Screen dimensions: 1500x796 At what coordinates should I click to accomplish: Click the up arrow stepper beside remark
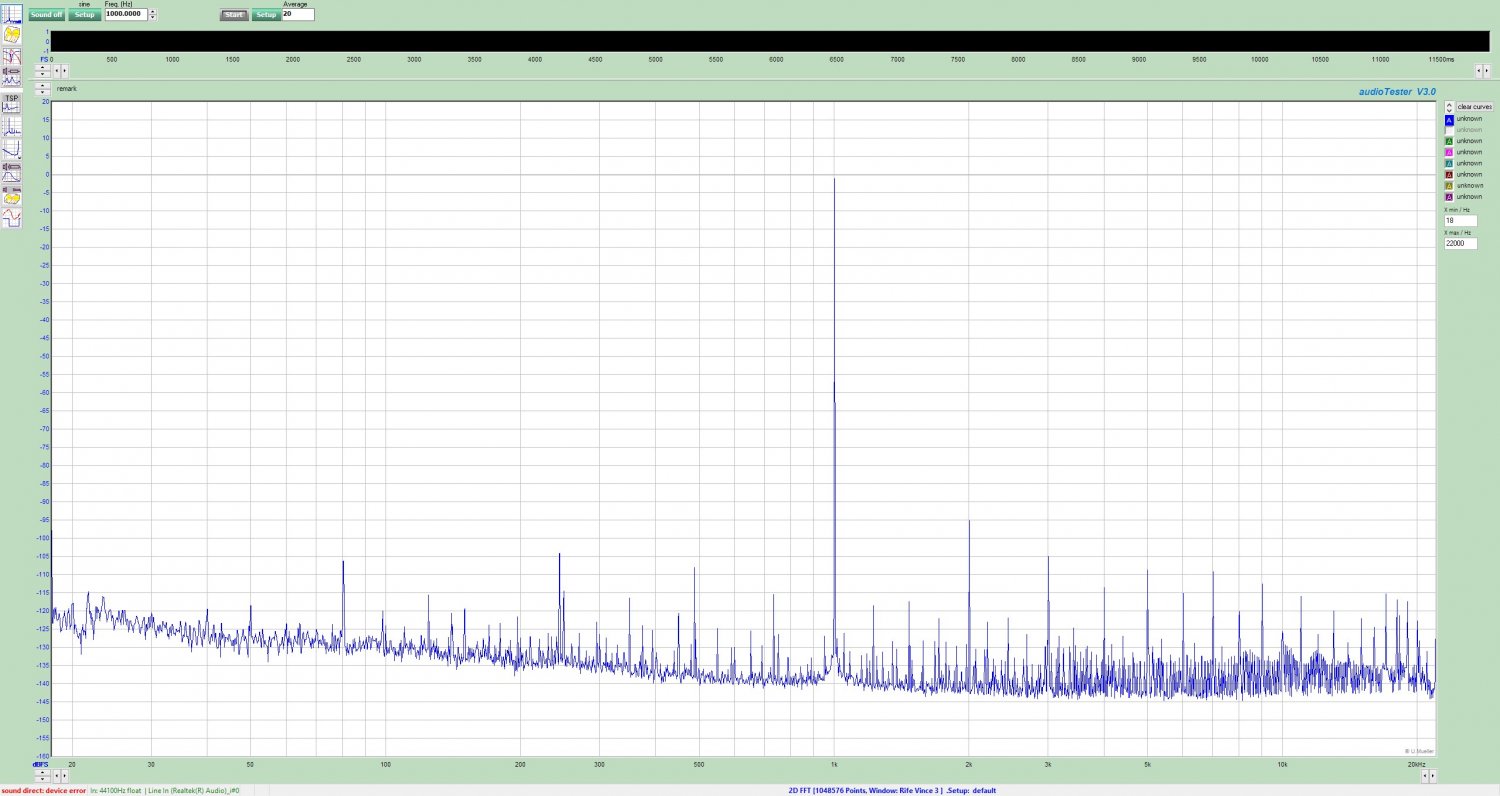click(x=42, y=86)
